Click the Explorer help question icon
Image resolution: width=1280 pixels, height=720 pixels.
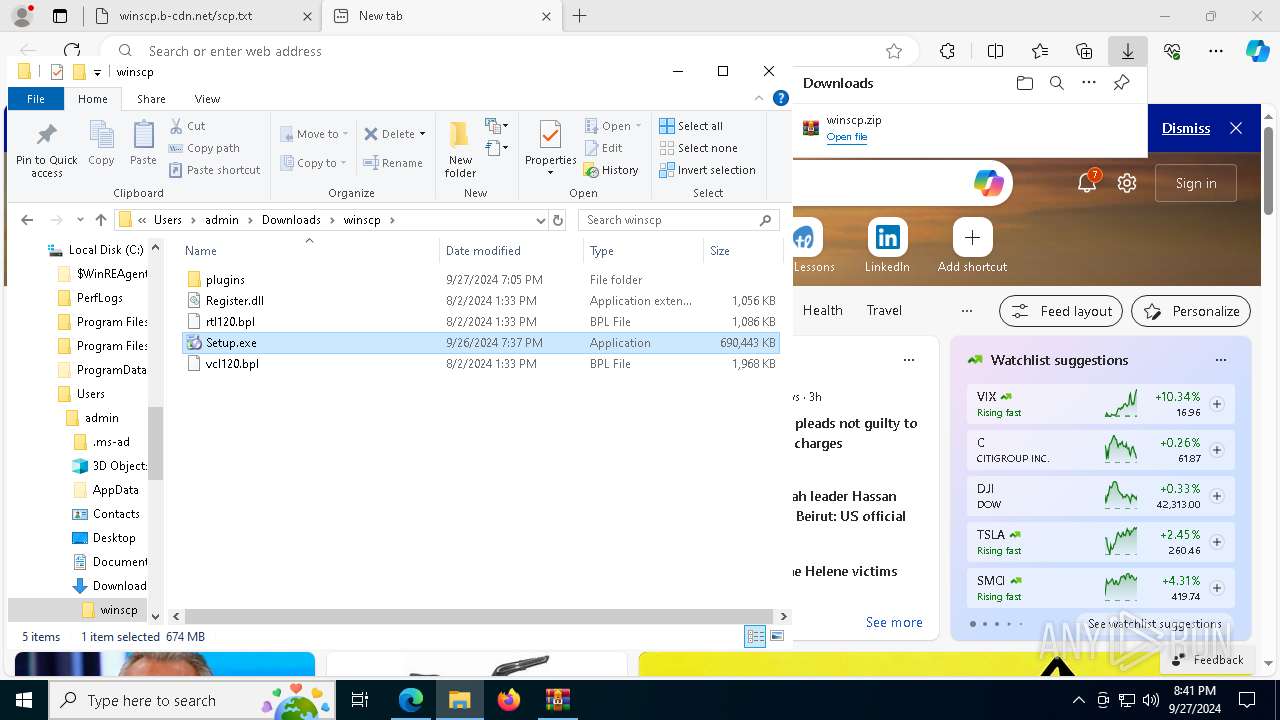pyautogui.click(x=781, y=98)
